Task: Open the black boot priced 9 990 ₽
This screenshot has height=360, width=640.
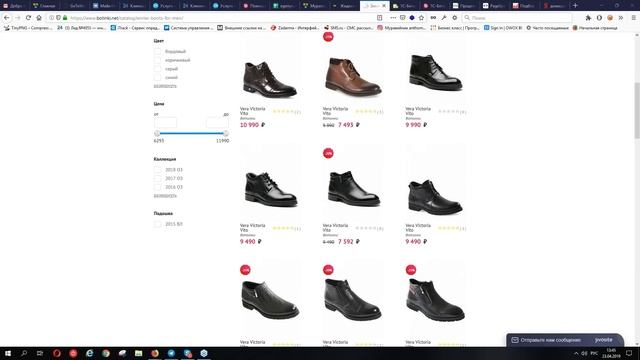Action: [x=436, y=72]
